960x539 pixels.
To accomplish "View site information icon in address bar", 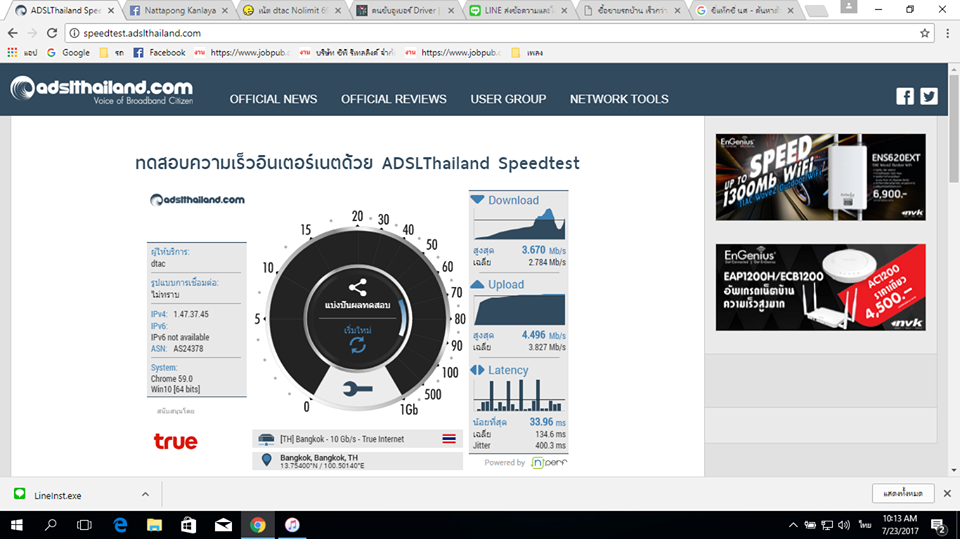I will click(74, 33).
